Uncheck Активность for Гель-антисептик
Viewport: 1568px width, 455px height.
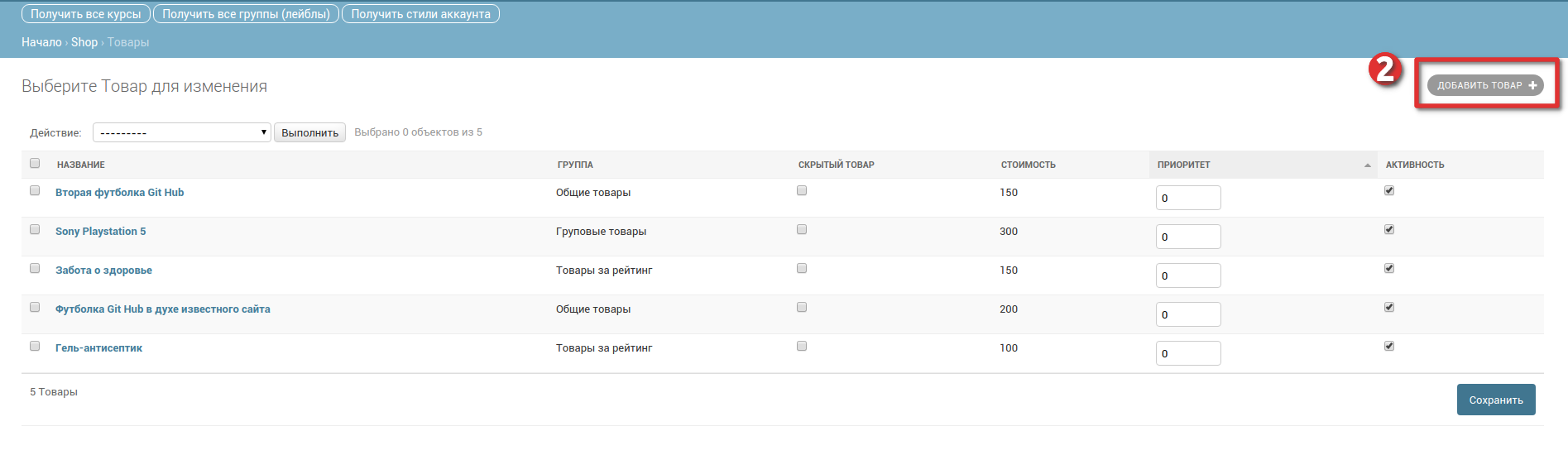(1389, 346)
